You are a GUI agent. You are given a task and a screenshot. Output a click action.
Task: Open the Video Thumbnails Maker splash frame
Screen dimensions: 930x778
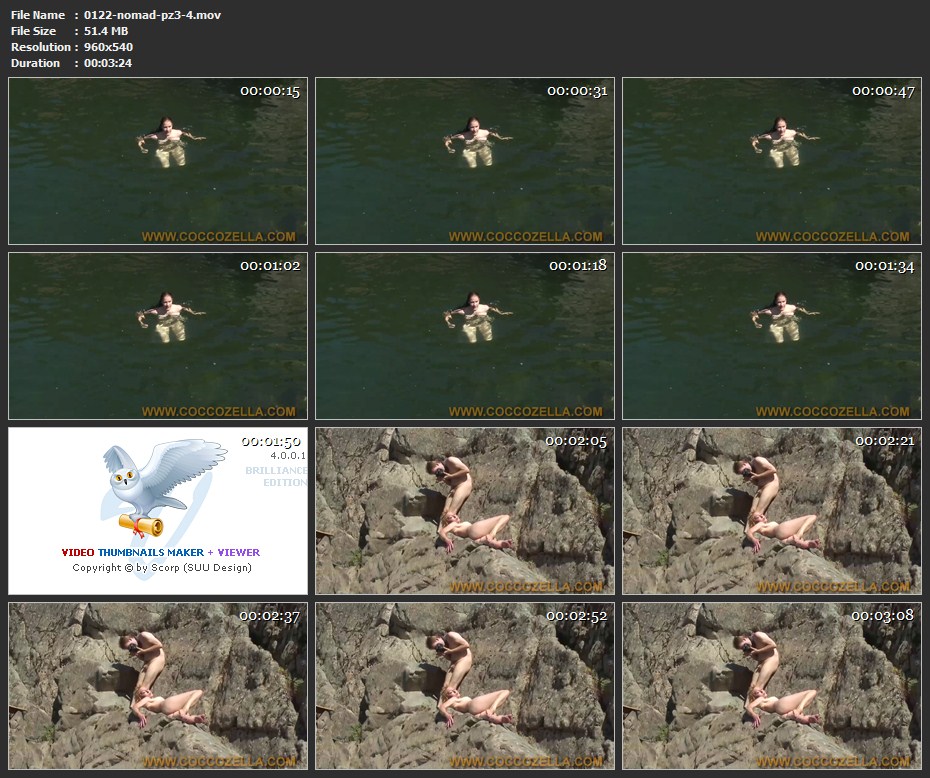158,511
